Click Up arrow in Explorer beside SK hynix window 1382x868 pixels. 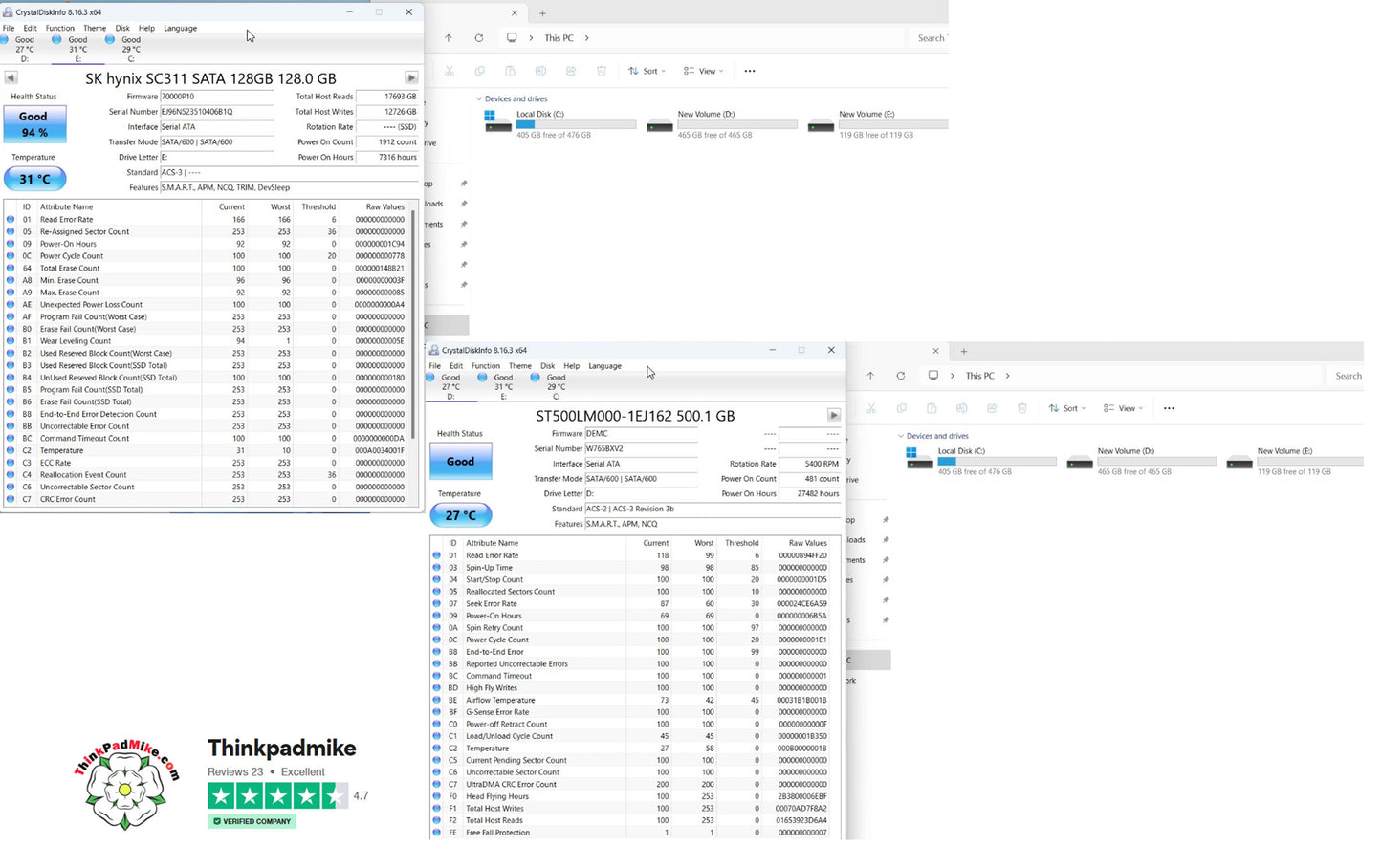tap(449, 38)
